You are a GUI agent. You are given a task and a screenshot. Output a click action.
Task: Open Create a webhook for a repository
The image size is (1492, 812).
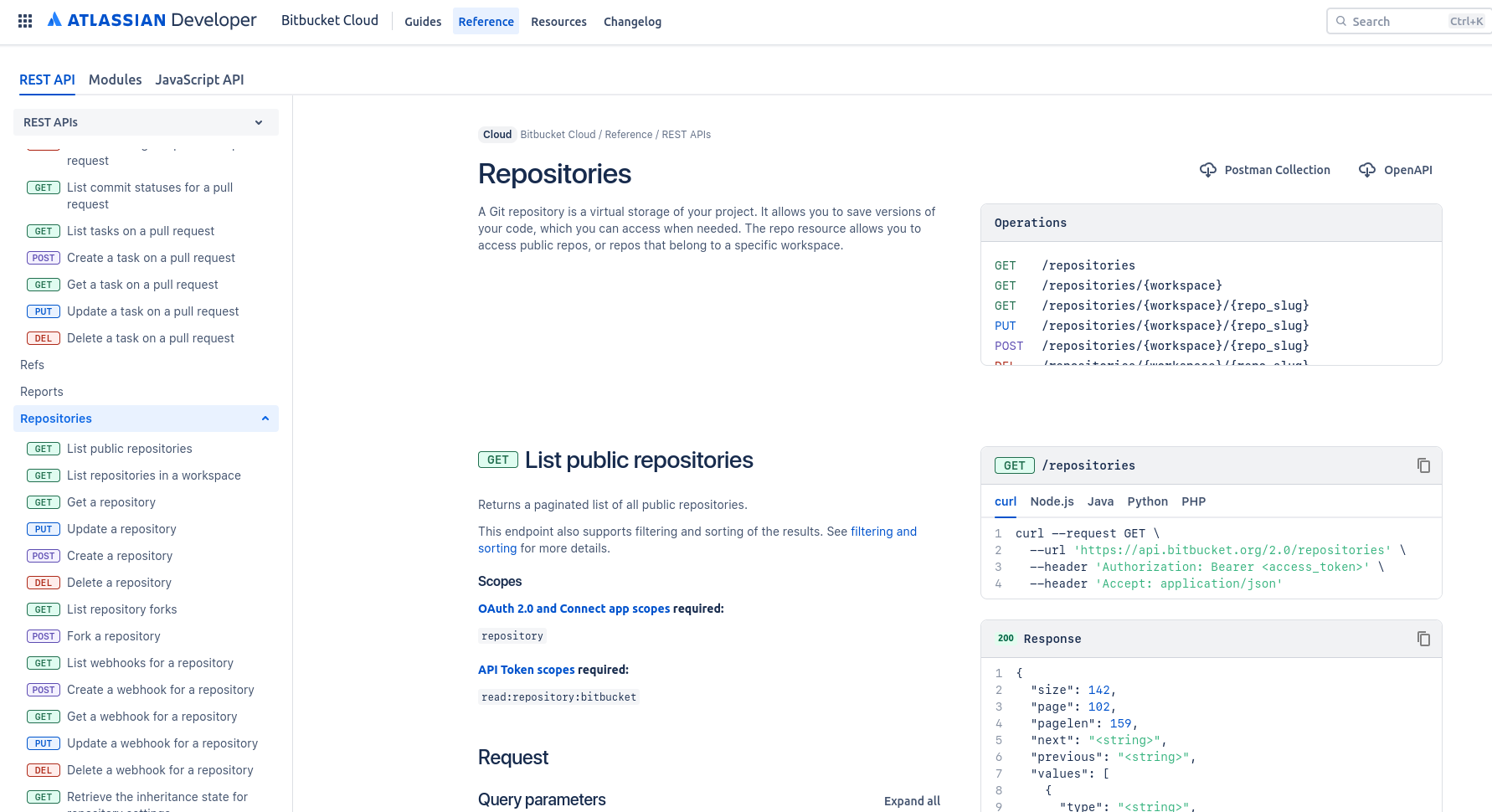[x=160, y=690]
